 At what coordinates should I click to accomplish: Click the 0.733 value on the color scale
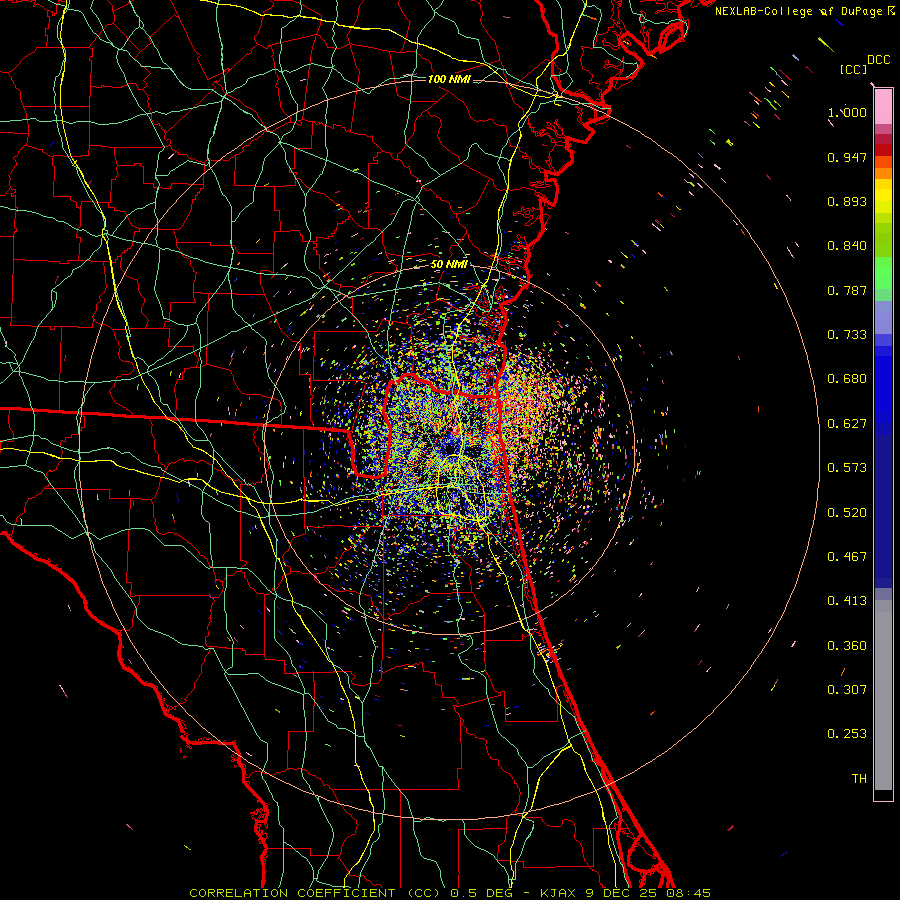pos(847,335)
